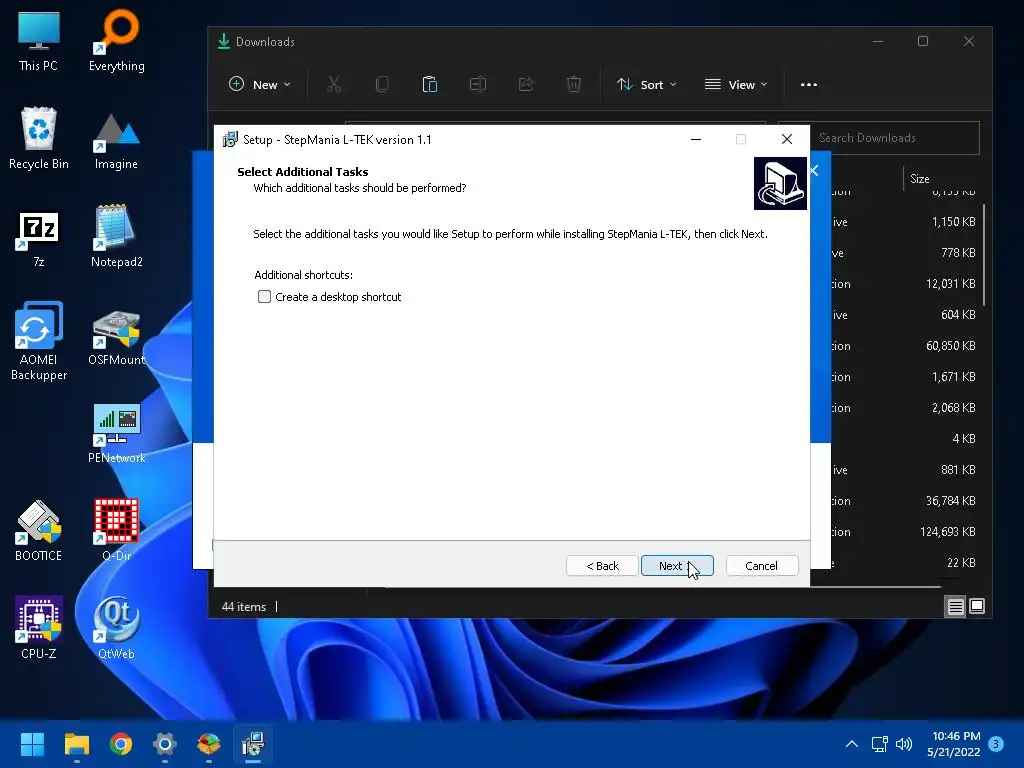1024x768 pixels.
Task: Open the clock showing 10:46 PM
Action: point(953,744)
